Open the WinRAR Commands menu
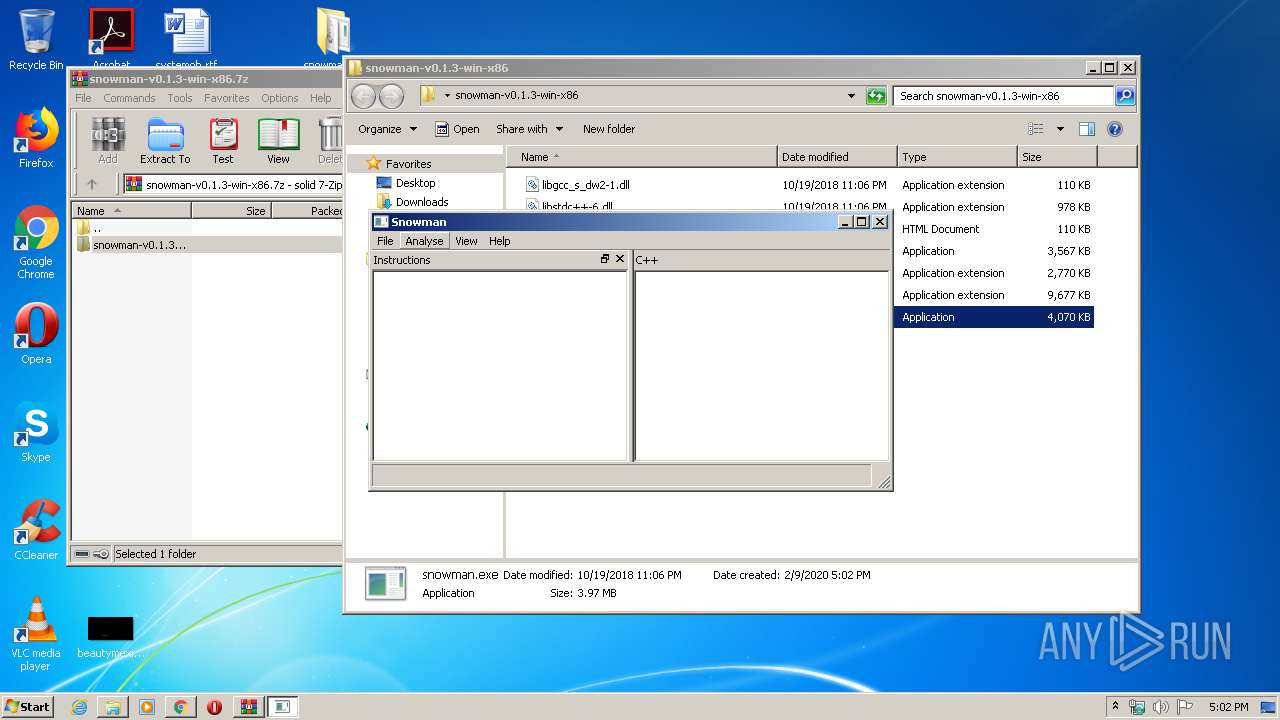1280x720 pixels. [x=129, y=98]
